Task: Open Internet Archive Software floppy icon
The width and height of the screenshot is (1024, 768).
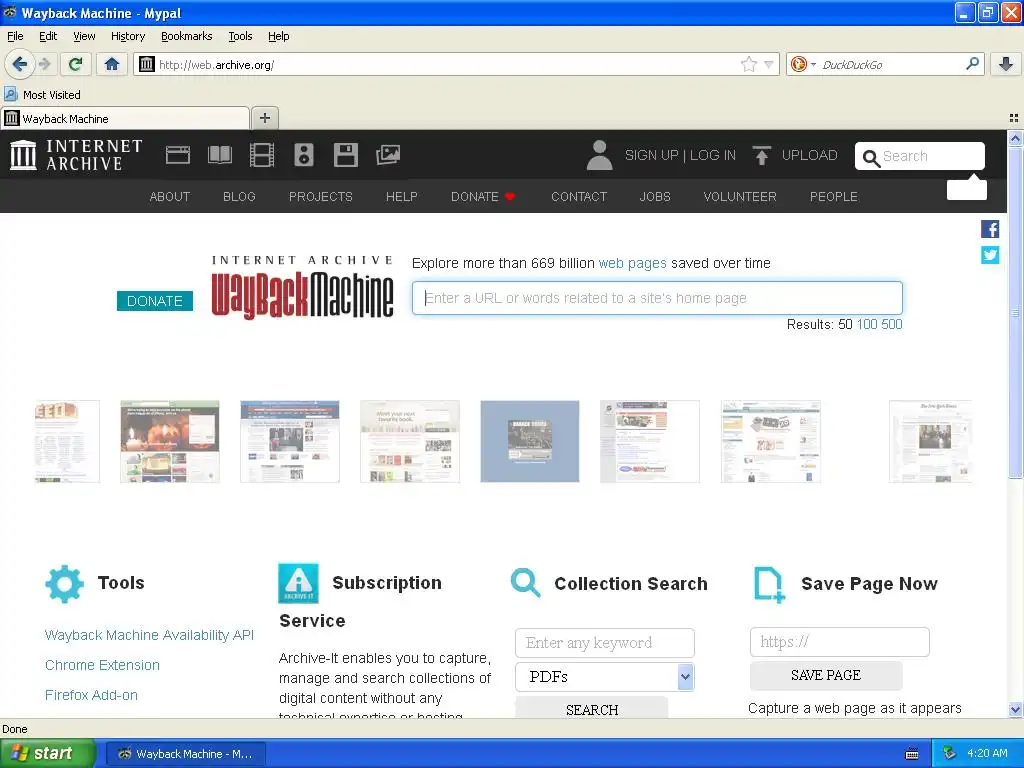Action: point(345,155)
